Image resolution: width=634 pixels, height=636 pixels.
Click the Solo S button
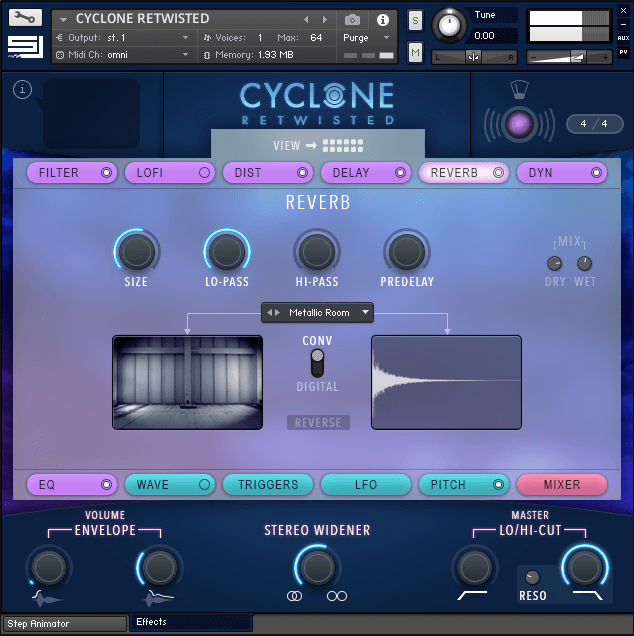coord(415,21)
